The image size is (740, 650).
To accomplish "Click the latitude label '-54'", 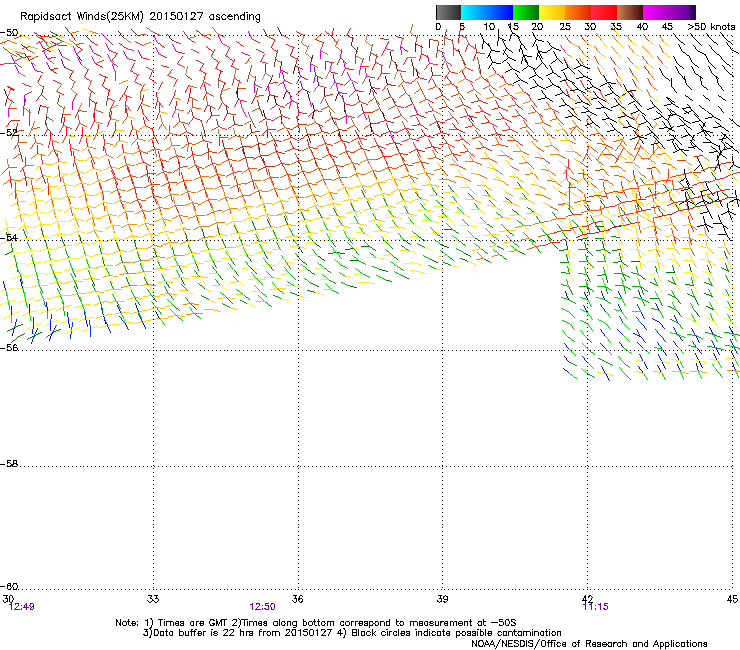I will coord(9,237).
